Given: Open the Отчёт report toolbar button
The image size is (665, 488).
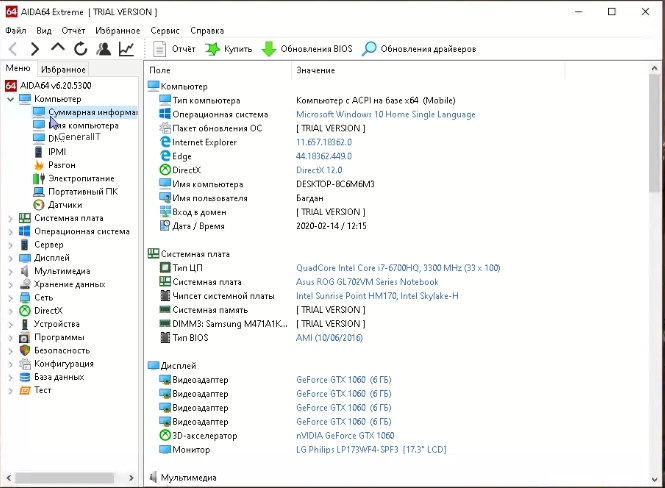Looking at the screenshot, I should point(174,49).
